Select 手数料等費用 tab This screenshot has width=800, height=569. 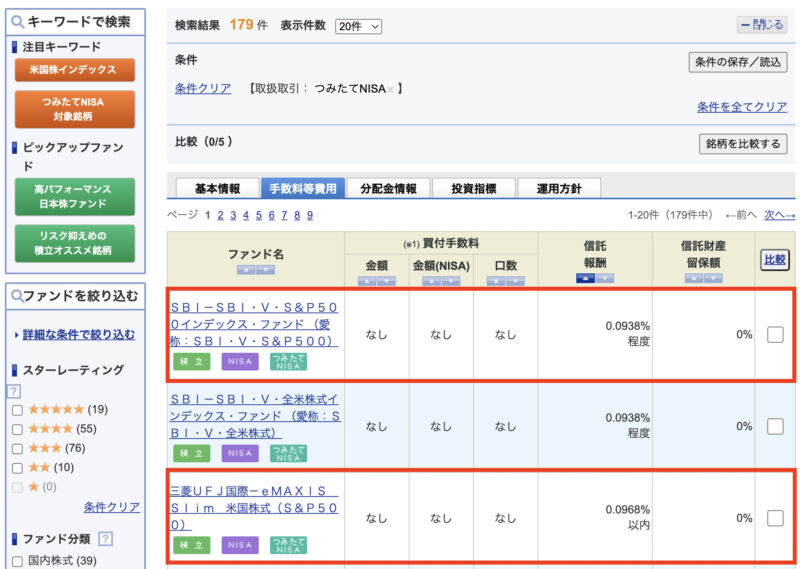[x=303, y=188]
